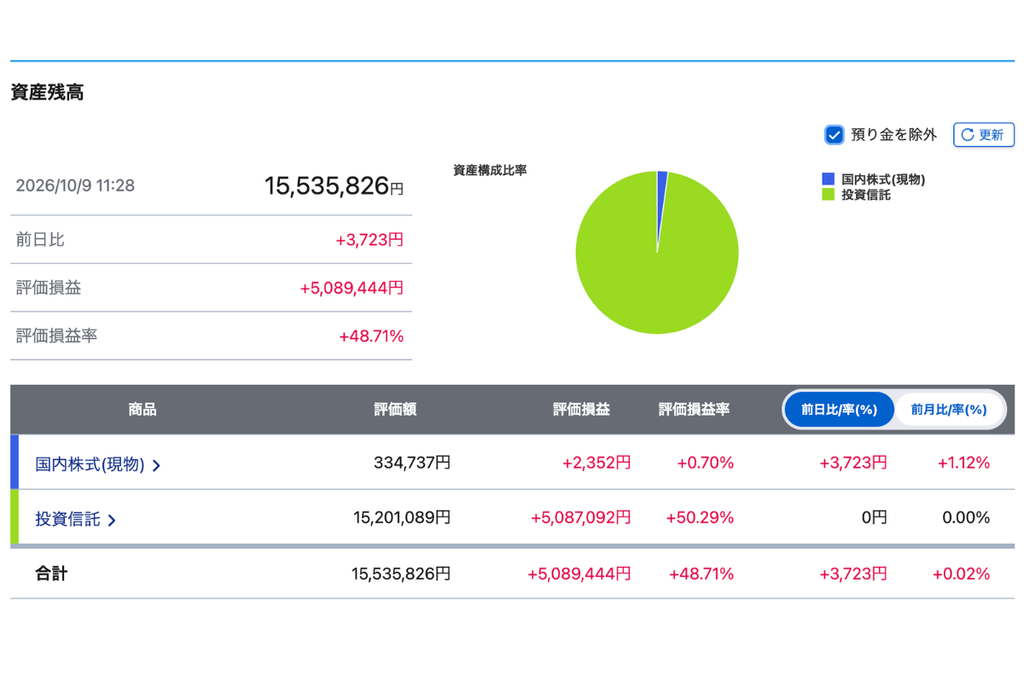1024x683 pixels.
Task: Click the 評価損益率 column header
Action: coord(694,409)
